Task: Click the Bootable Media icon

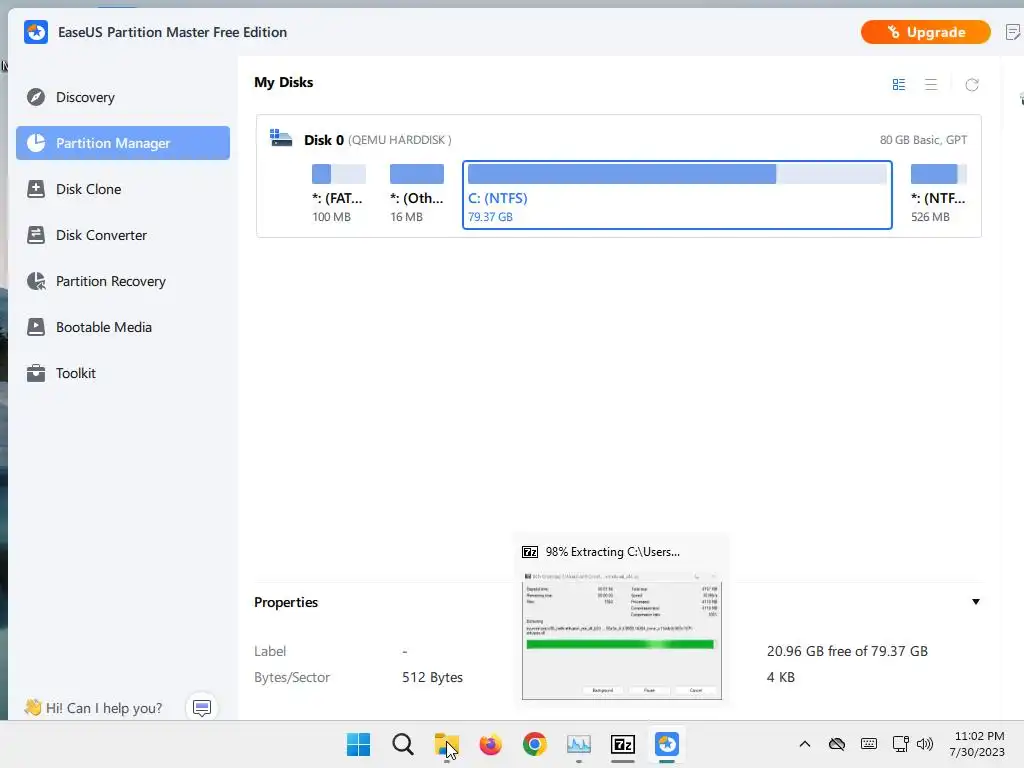Action: (x=36, y=327)
